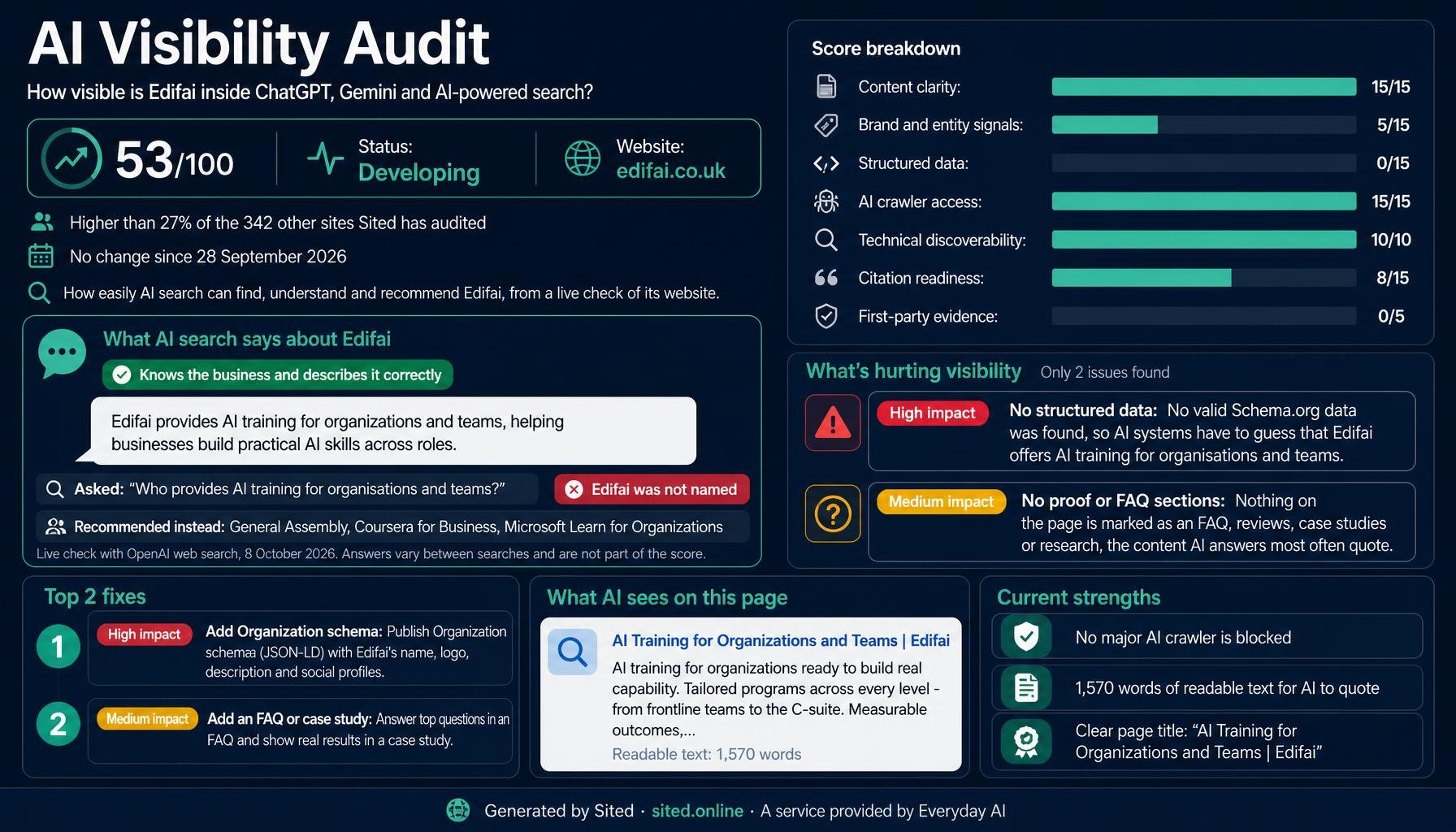The height and width of the screenshot is (832, 1456).
Task: Click the 'Readable text: 1,570 words' line
Action: 706,754
